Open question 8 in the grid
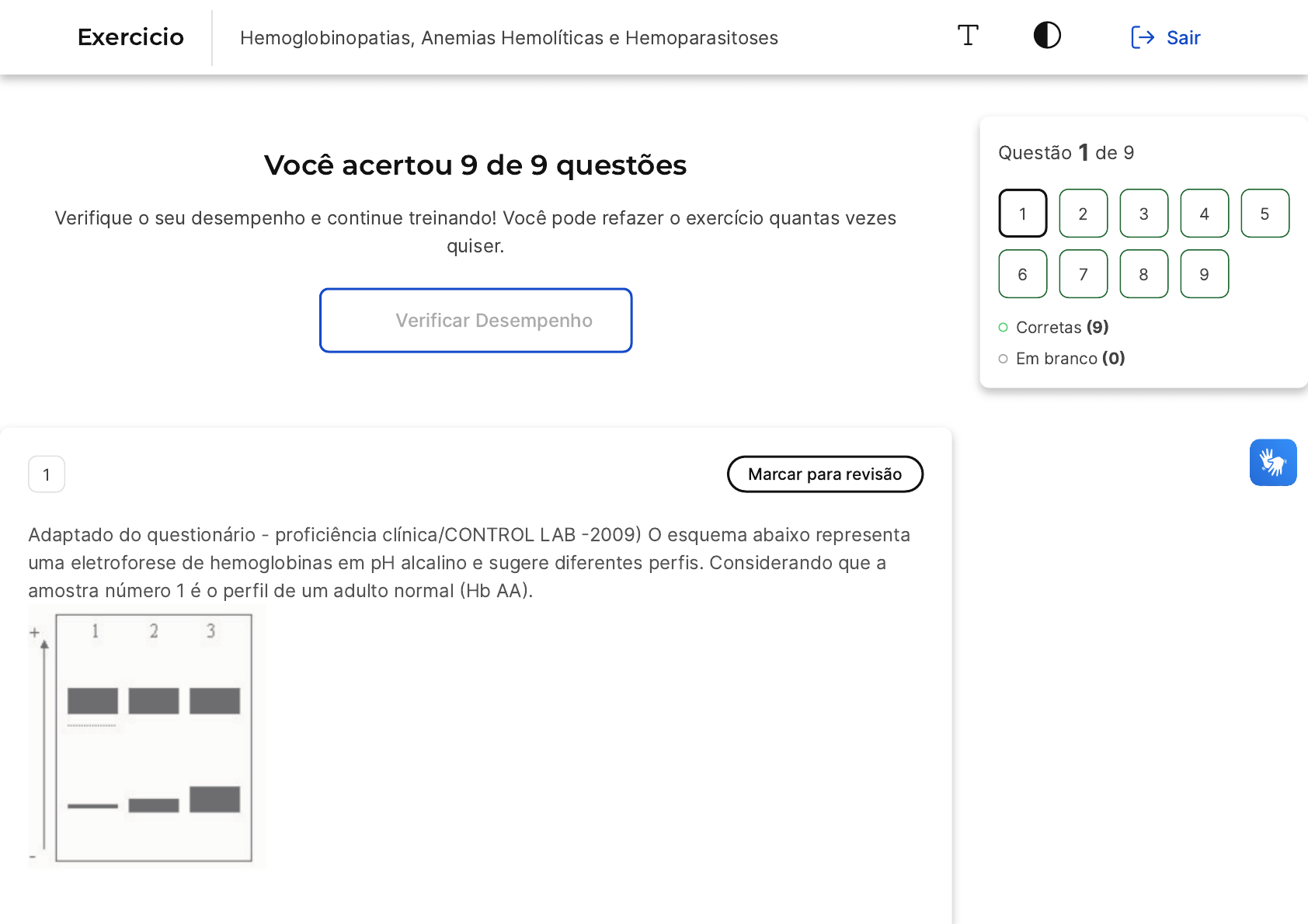This screenshot has width=1308, height=924. pyautogui.click(x=1143, y=274)
